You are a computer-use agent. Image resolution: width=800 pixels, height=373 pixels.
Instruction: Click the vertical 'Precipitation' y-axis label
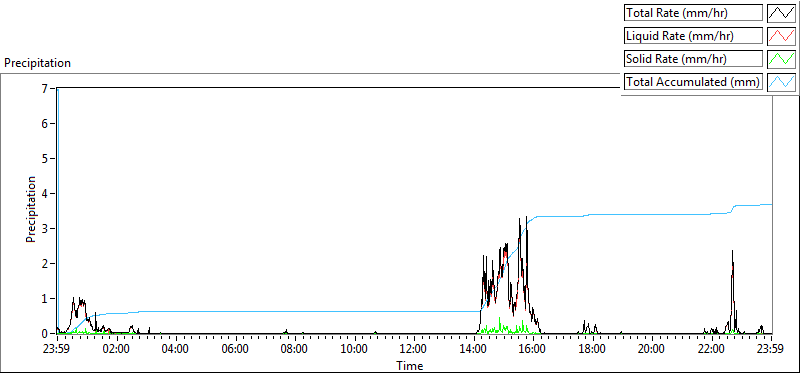click(x=31, y=209)
